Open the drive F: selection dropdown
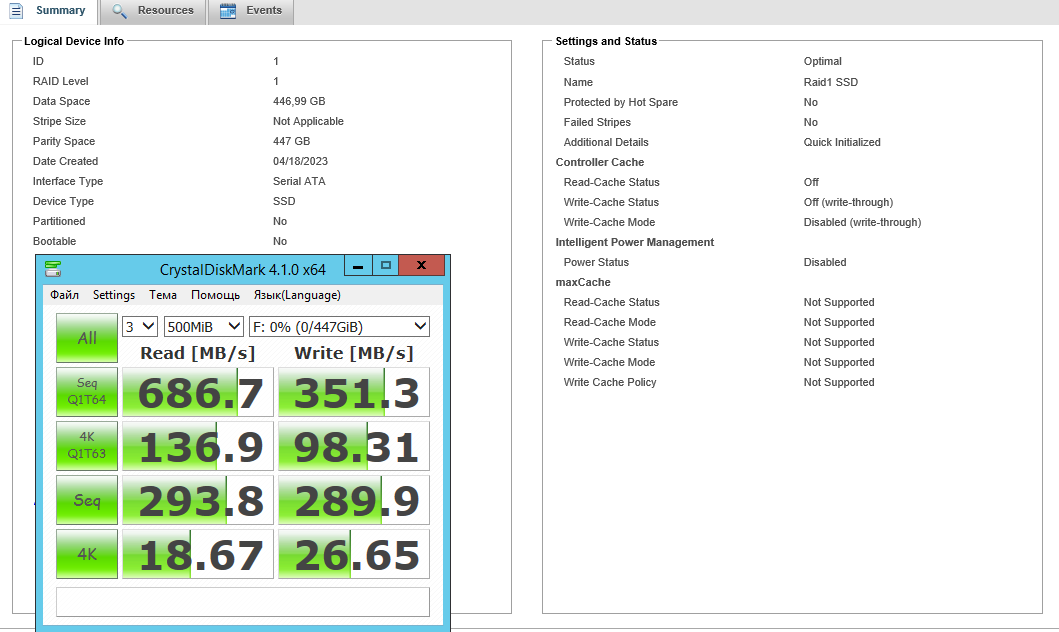Image resolution: width=1059 pixels, height=632 pixels. [339, 326]
